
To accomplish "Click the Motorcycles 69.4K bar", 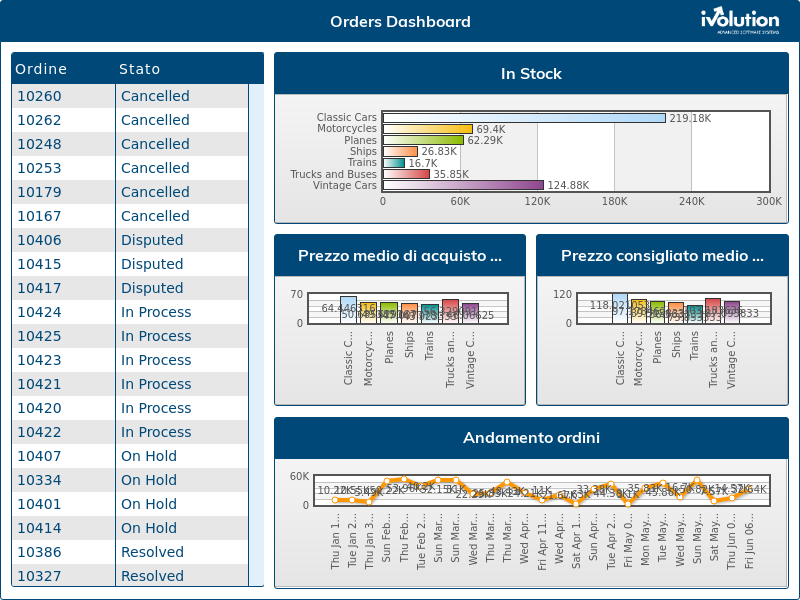I will [430, 129].
